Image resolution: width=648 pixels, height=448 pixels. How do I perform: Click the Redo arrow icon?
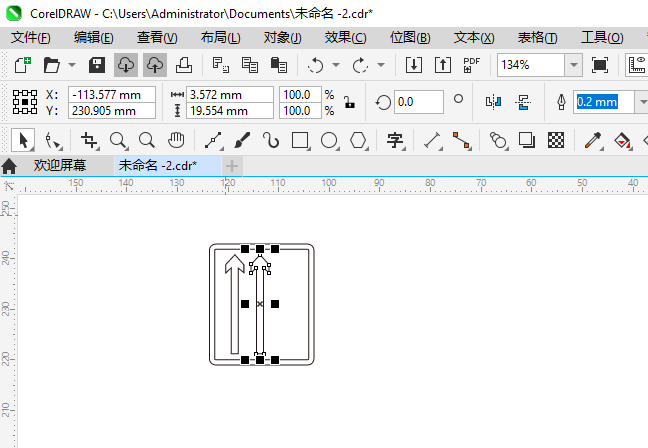point(360,65)
